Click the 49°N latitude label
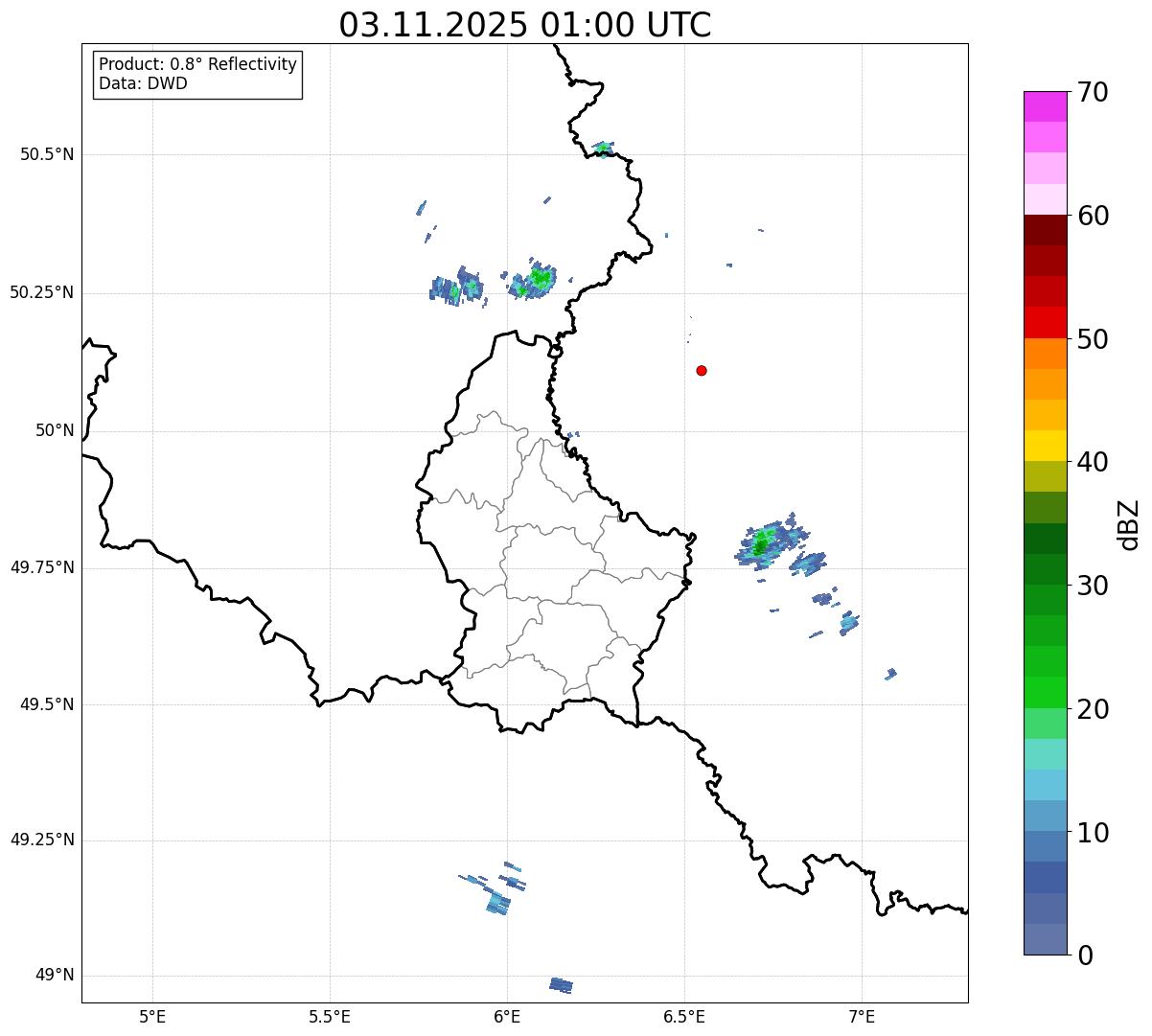 click(55, 976)
